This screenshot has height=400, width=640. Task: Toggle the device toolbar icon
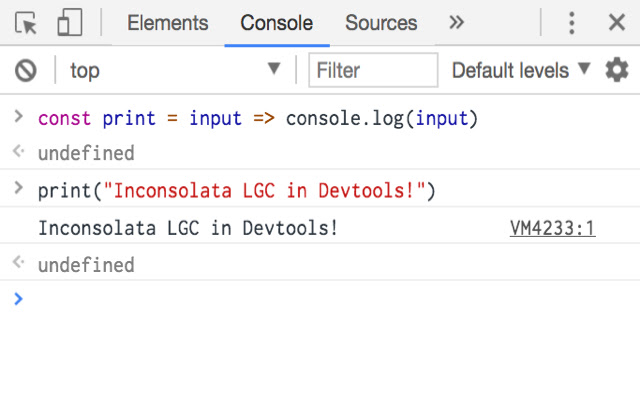click(69, 22)
